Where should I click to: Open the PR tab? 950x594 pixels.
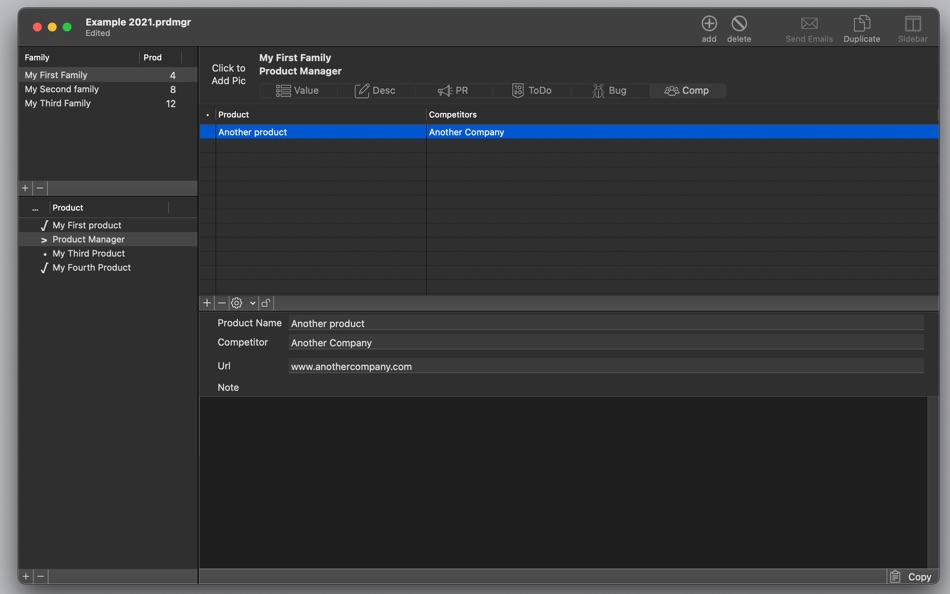[453, 90]
